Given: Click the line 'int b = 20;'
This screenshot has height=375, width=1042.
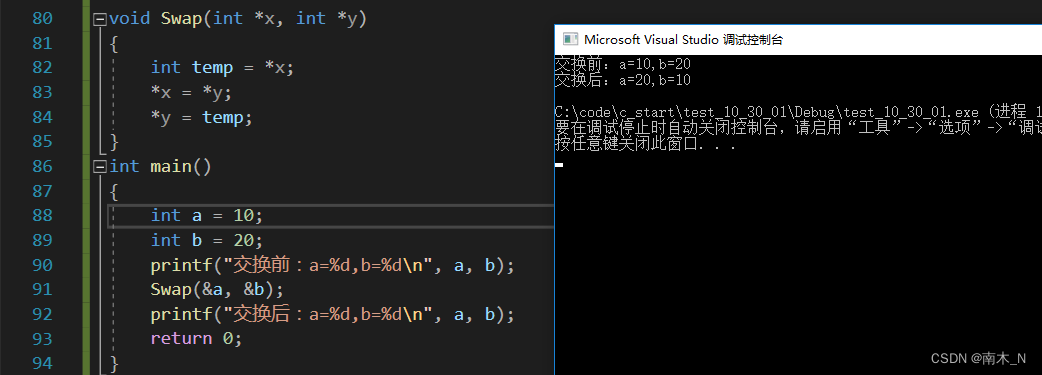Looking at the screenshot, I should 207,240.
